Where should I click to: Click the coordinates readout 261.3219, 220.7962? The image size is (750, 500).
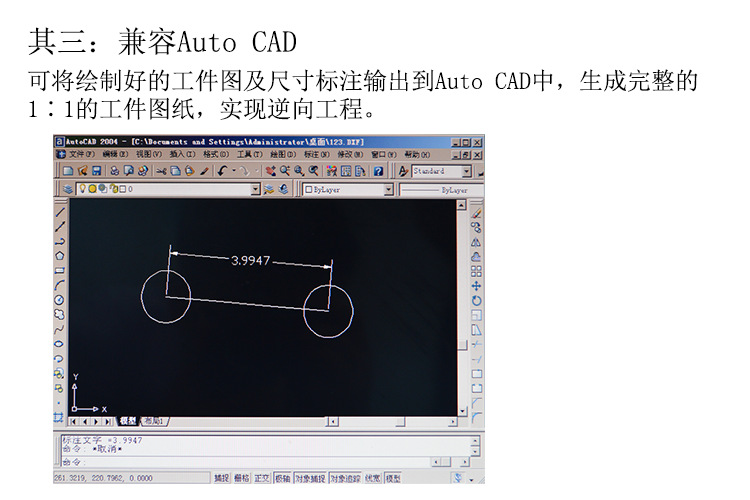(103, 478)
